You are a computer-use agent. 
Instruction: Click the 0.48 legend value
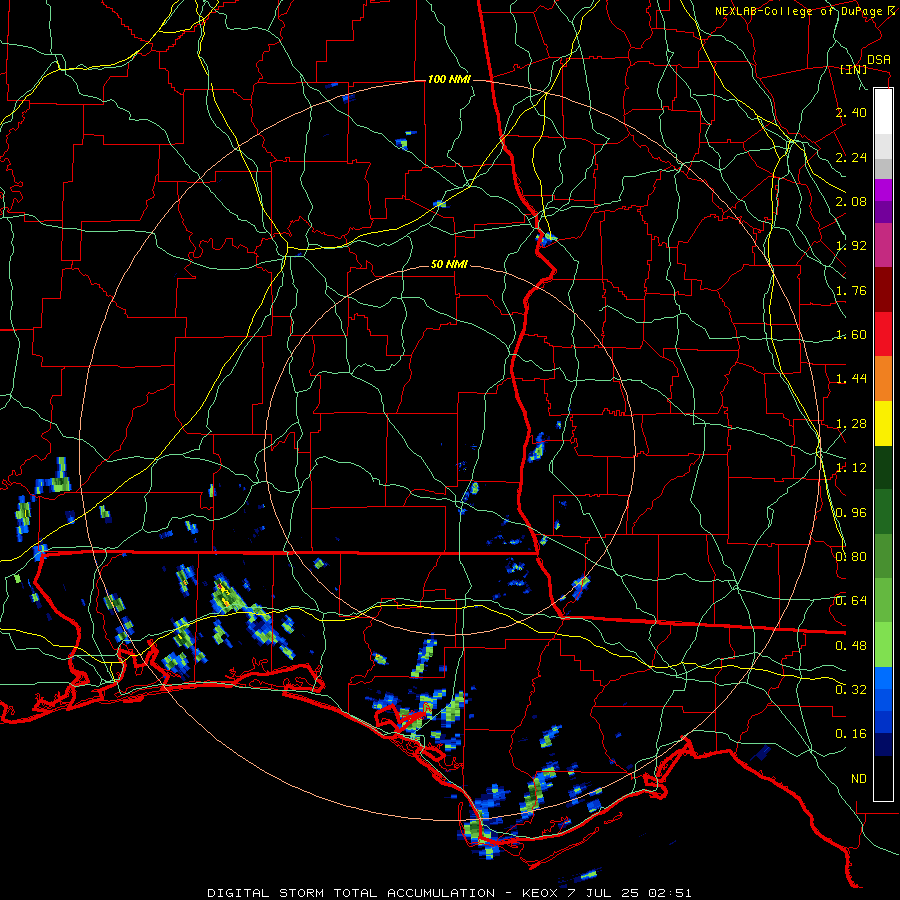point(851,646)
